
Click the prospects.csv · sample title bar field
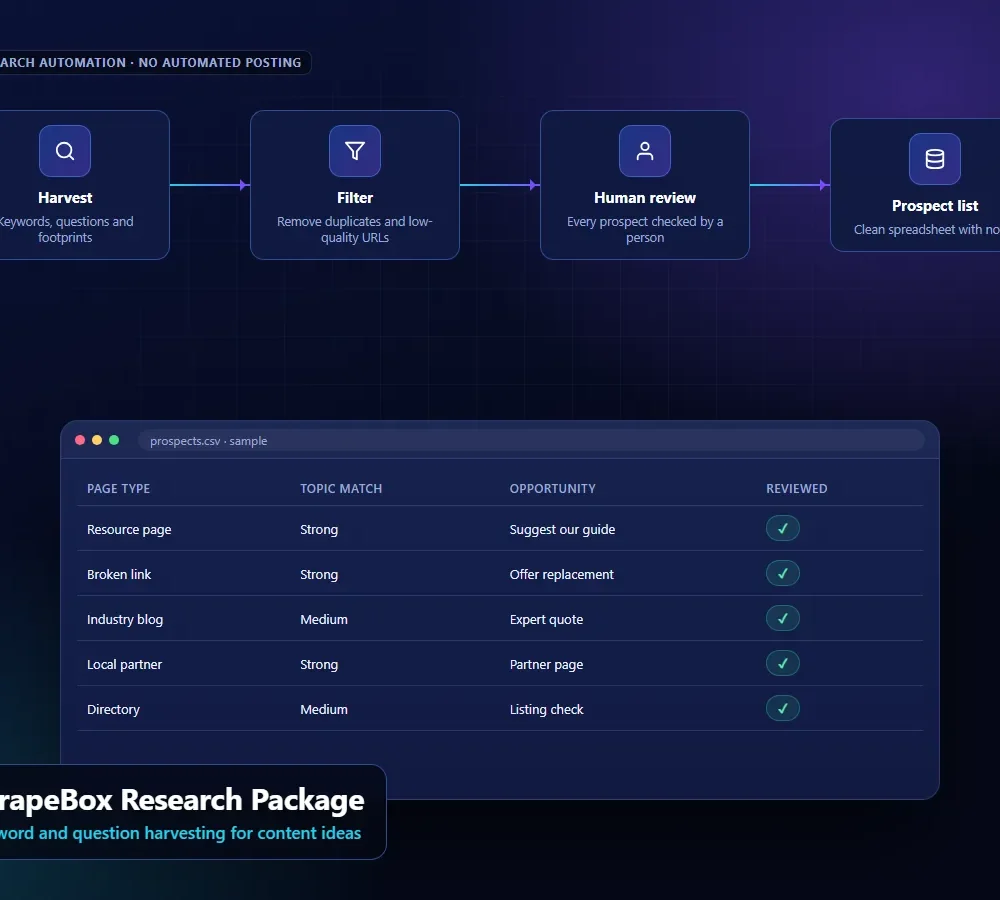[x=531, y=441]
